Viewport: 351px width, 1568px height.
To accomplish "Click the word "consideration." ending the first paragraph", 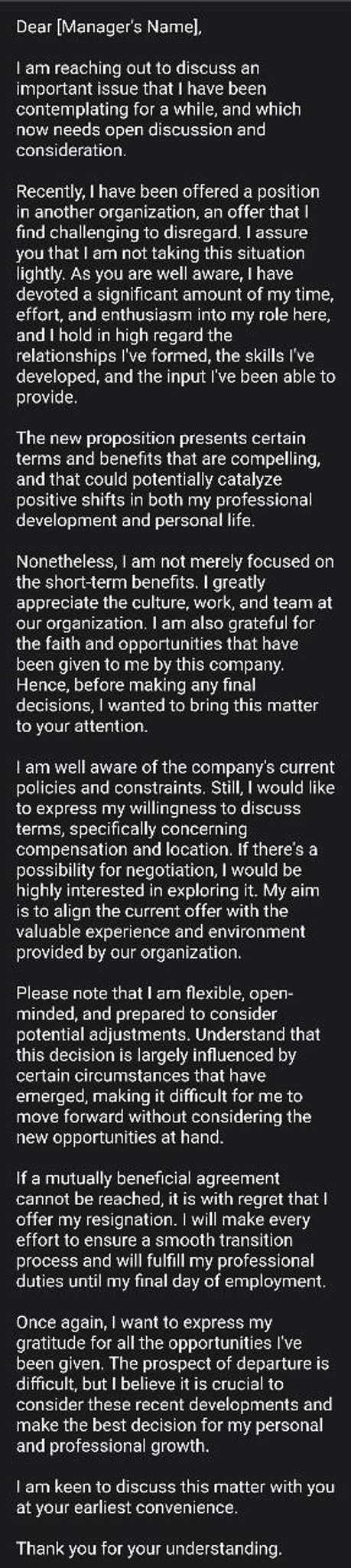I will pyautogui.click(x=71, y=150).
